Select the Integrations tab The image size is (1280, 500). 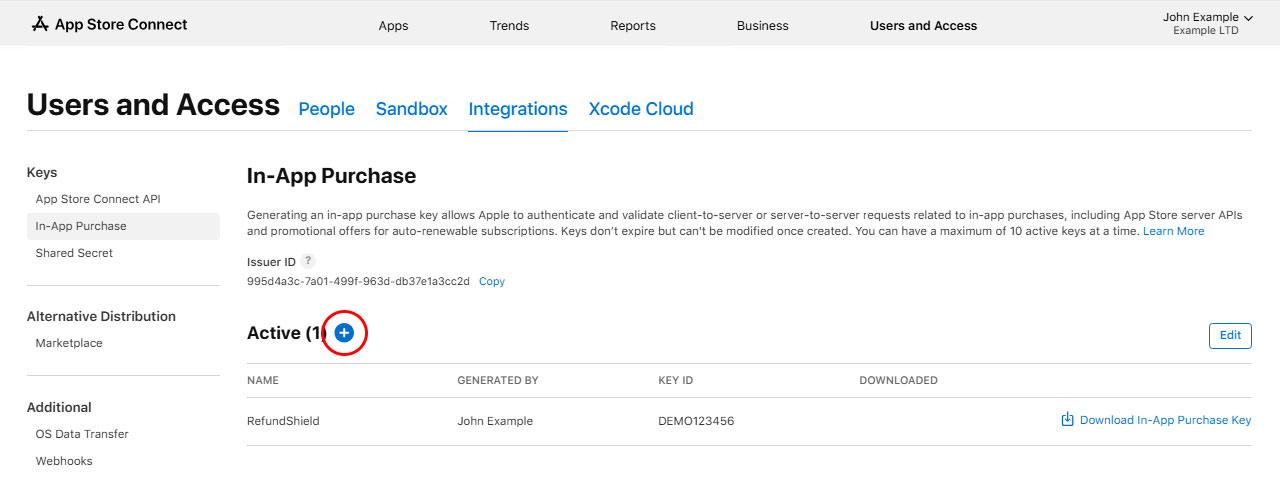pos(518,109)
